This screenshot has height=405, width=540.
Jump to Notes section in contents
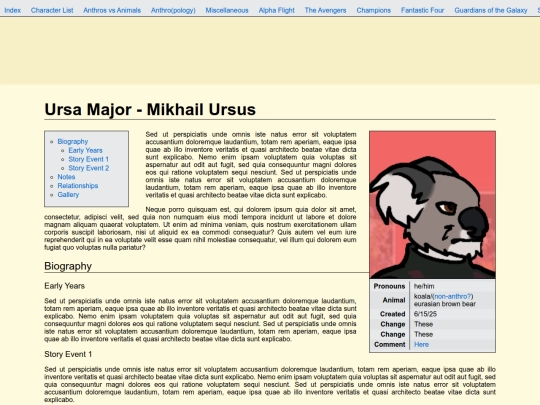(66, 177)
